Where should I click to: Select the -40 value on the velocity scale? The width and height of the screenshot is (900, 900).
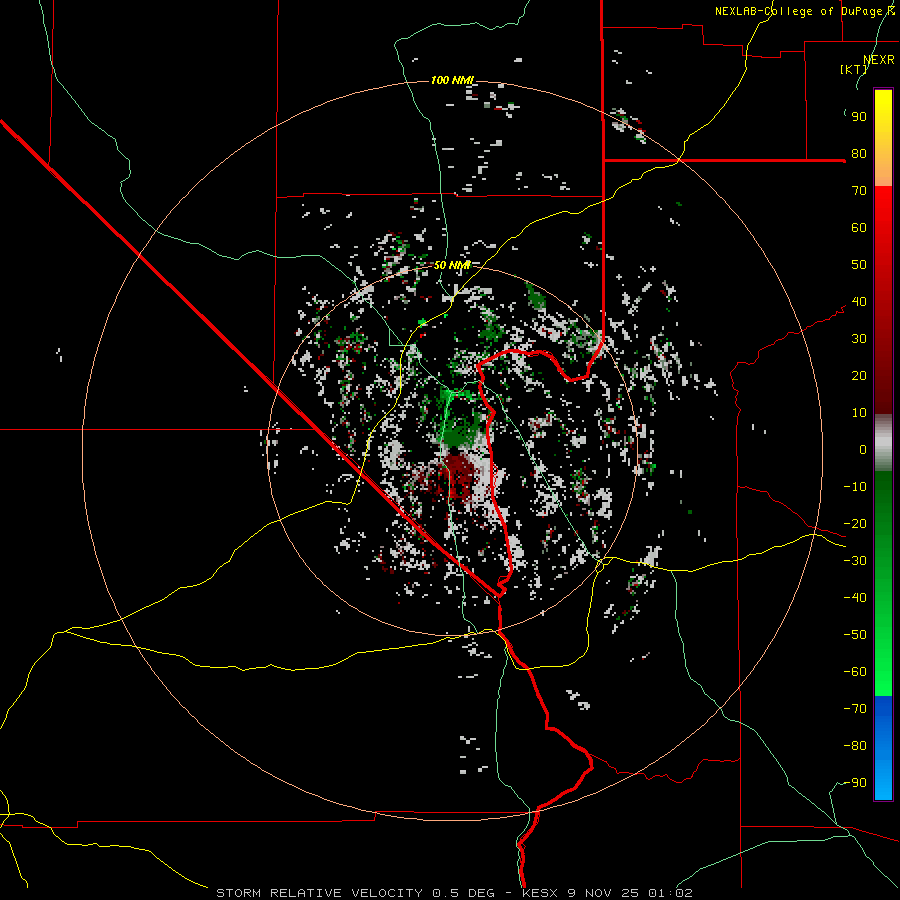tap(855, 598)
